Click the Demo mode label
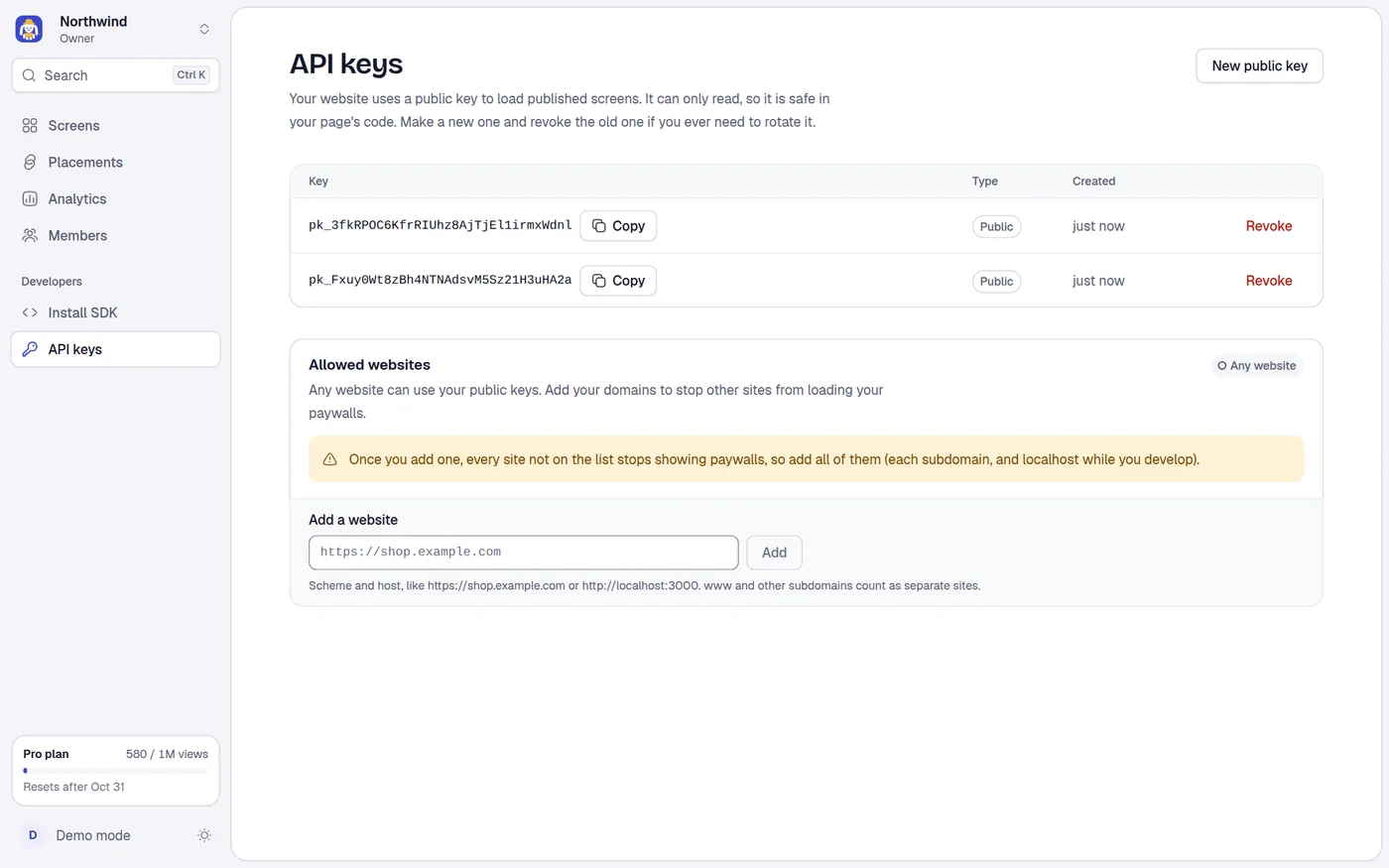The width and height of the screenshot is (1389, 868). [93, 835]
